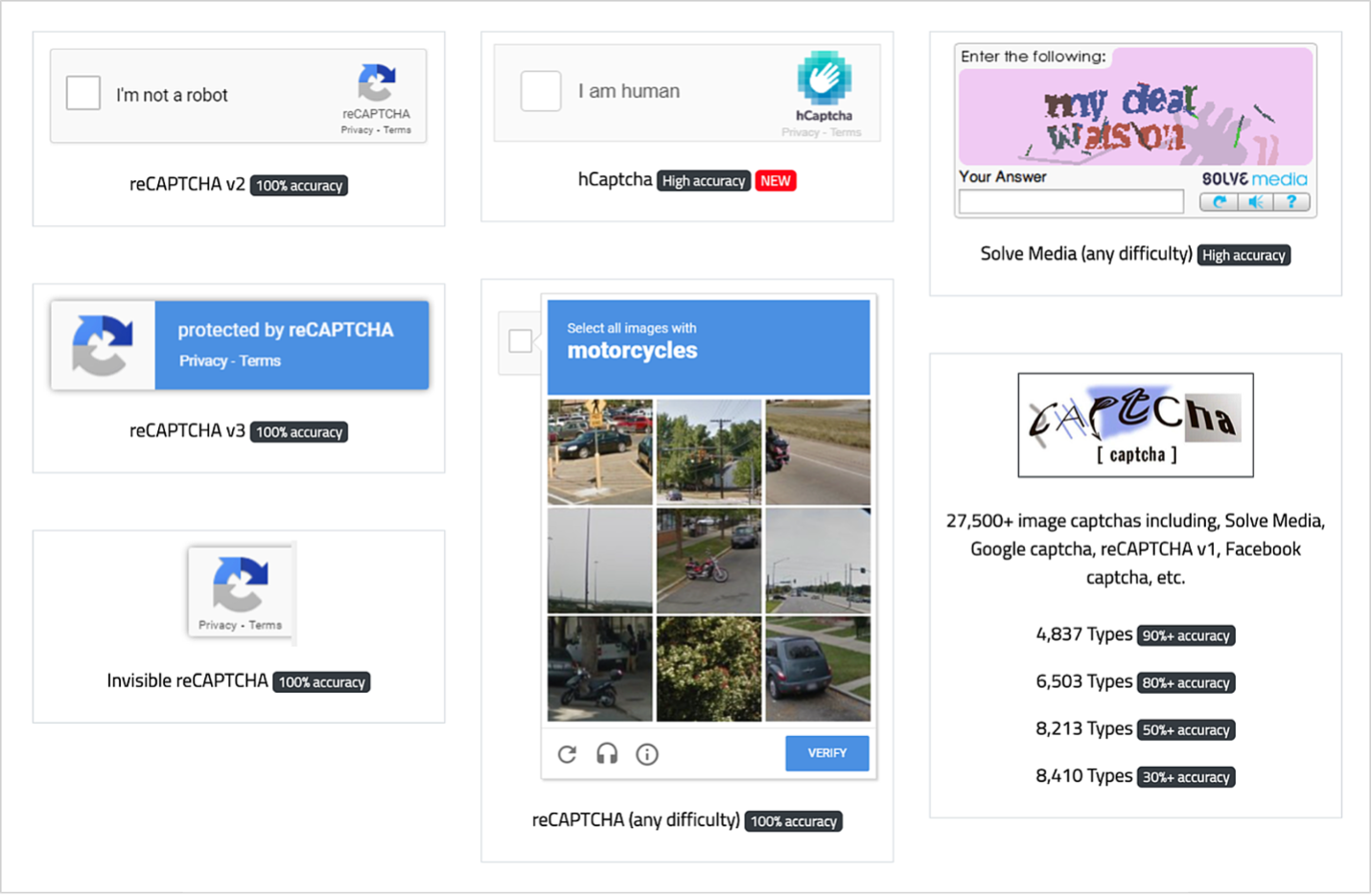This screenshot has width=1371, height=896.
Task: View reCAPTCHA challenge info
Action: tap(647, 754)
